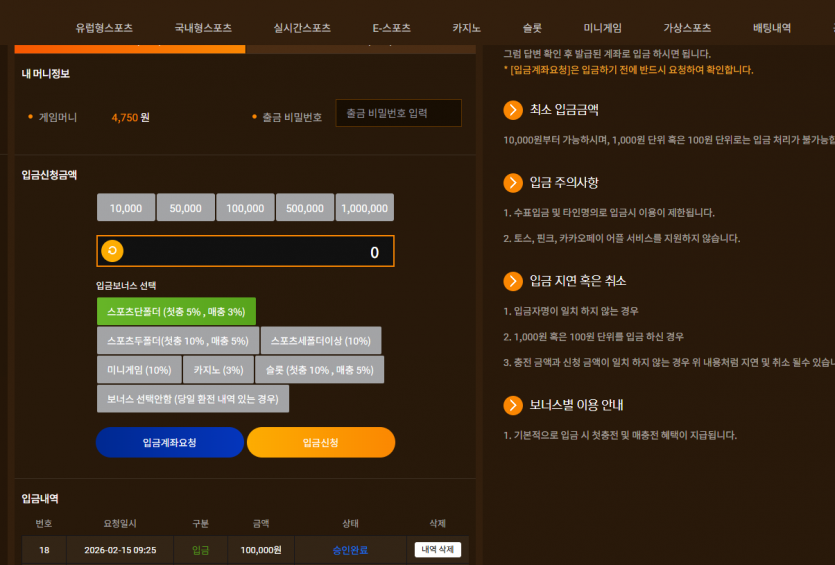
Task: Click the 입금계좌요청 button
Action: coord(170,443)
